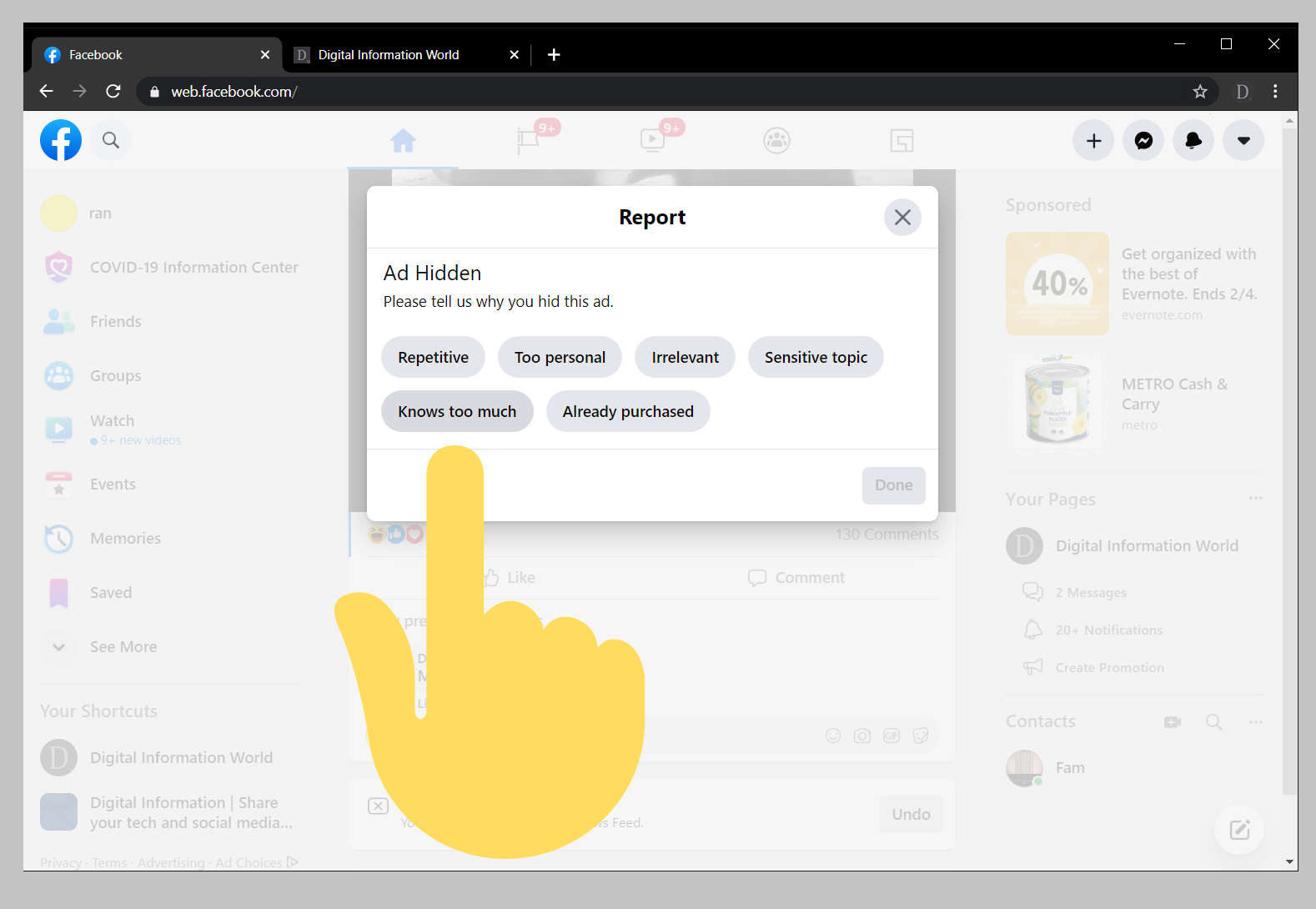Viewport: 1316px width, 909px height.
Task: Add a sticker to the comment
Action: pyautogui.click(x=921, y=736)
